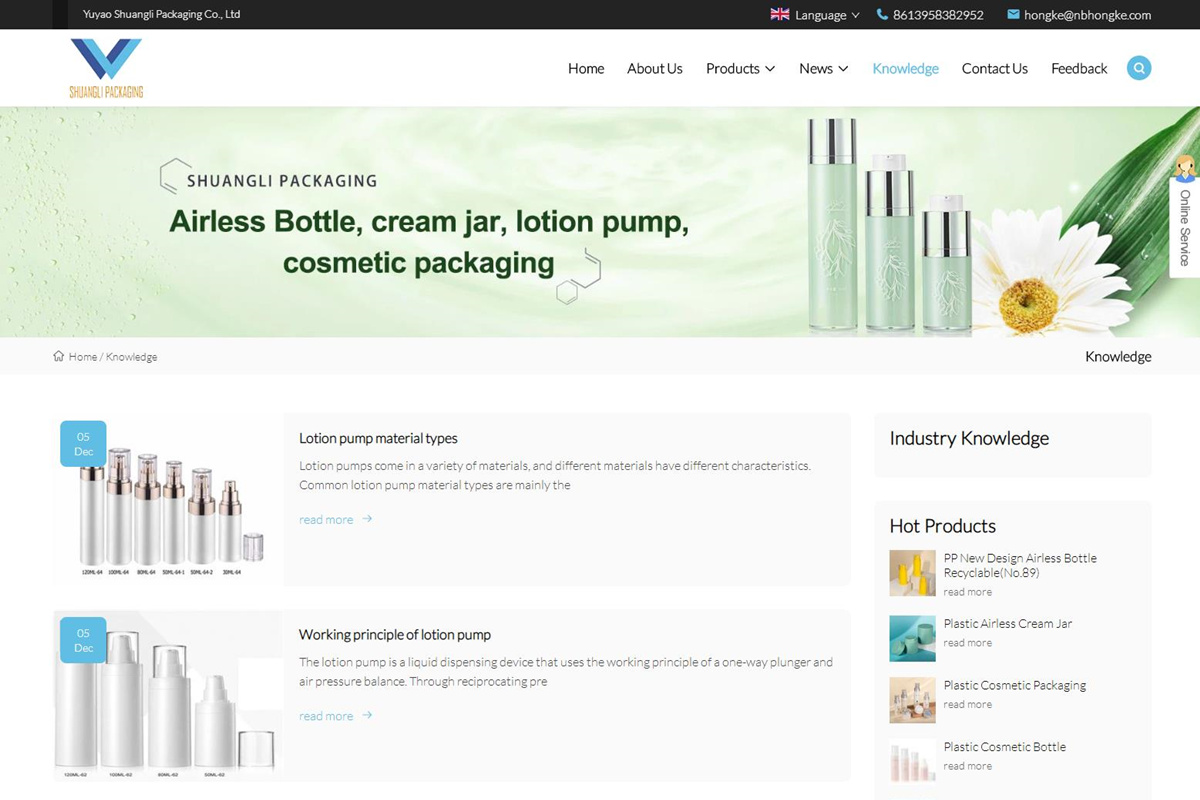Open article Lotion pump material types

click(x=378, y=438)
